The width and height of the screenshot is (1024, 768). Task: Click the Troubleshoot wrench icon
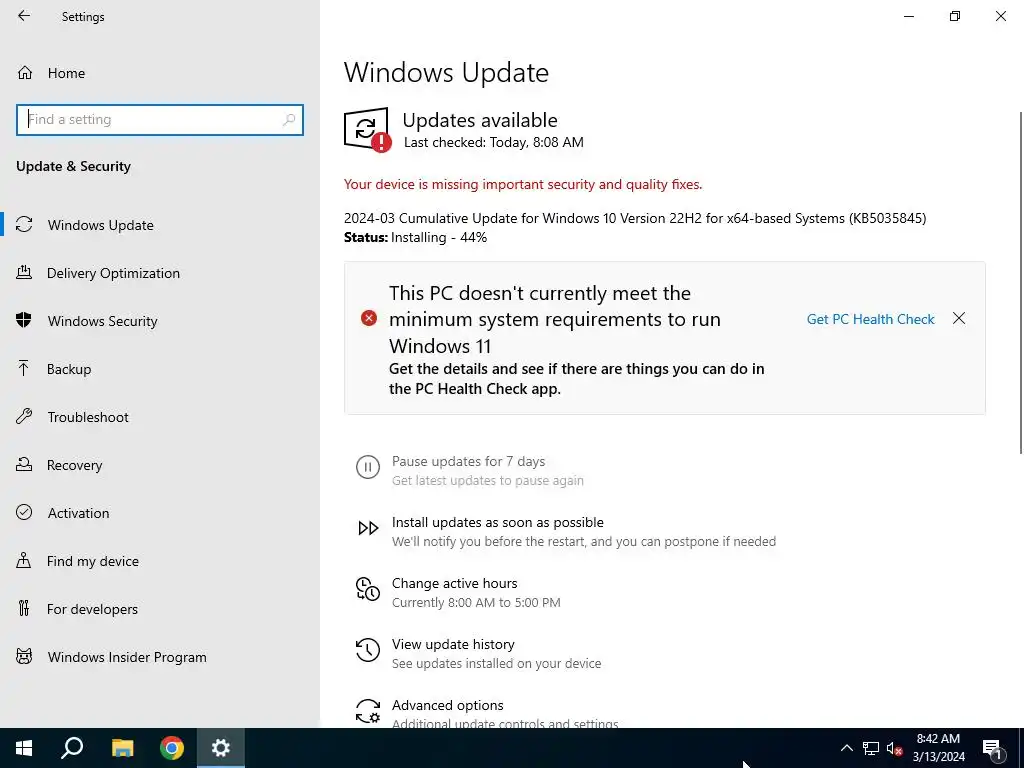coord(24,417)
